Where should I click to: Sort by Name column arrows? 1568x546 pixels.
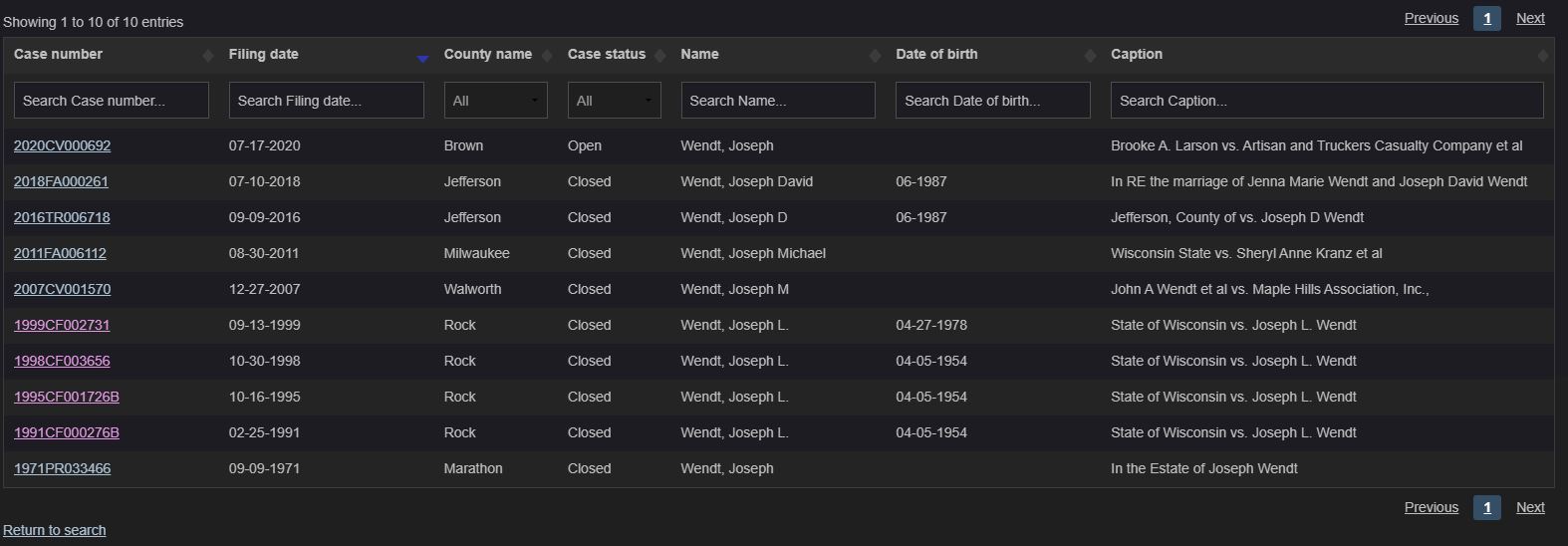pos(875,55)
